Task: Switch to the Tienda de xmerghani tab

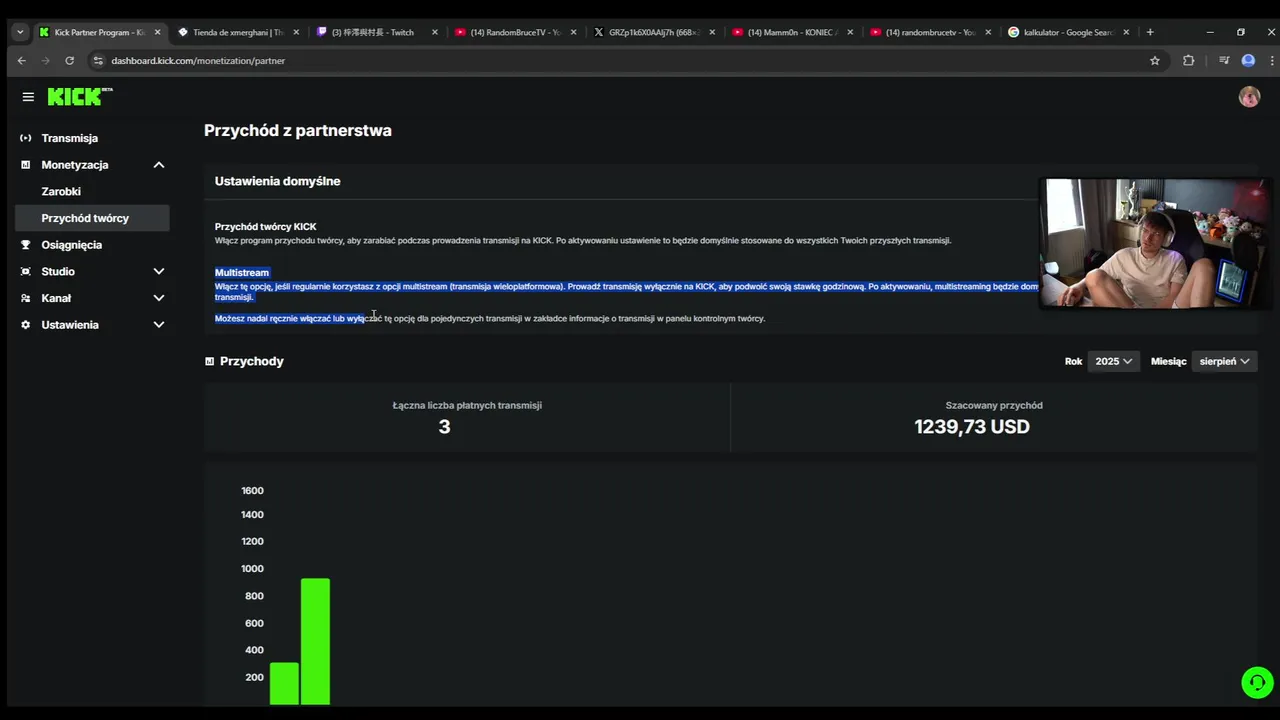Action: [x=238, y=32]
